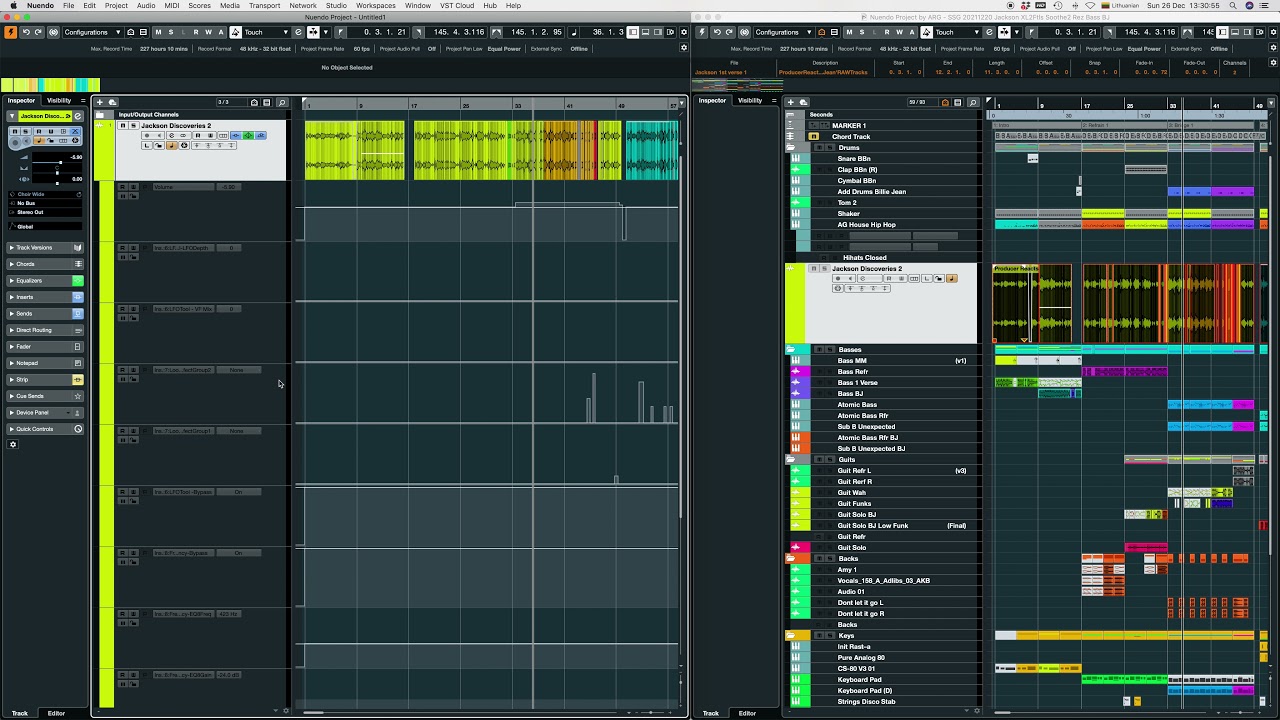Screen dimensions: 1280x720
Task: Open Find Tracks magnifier in left window
Action: tap(282, 102)
